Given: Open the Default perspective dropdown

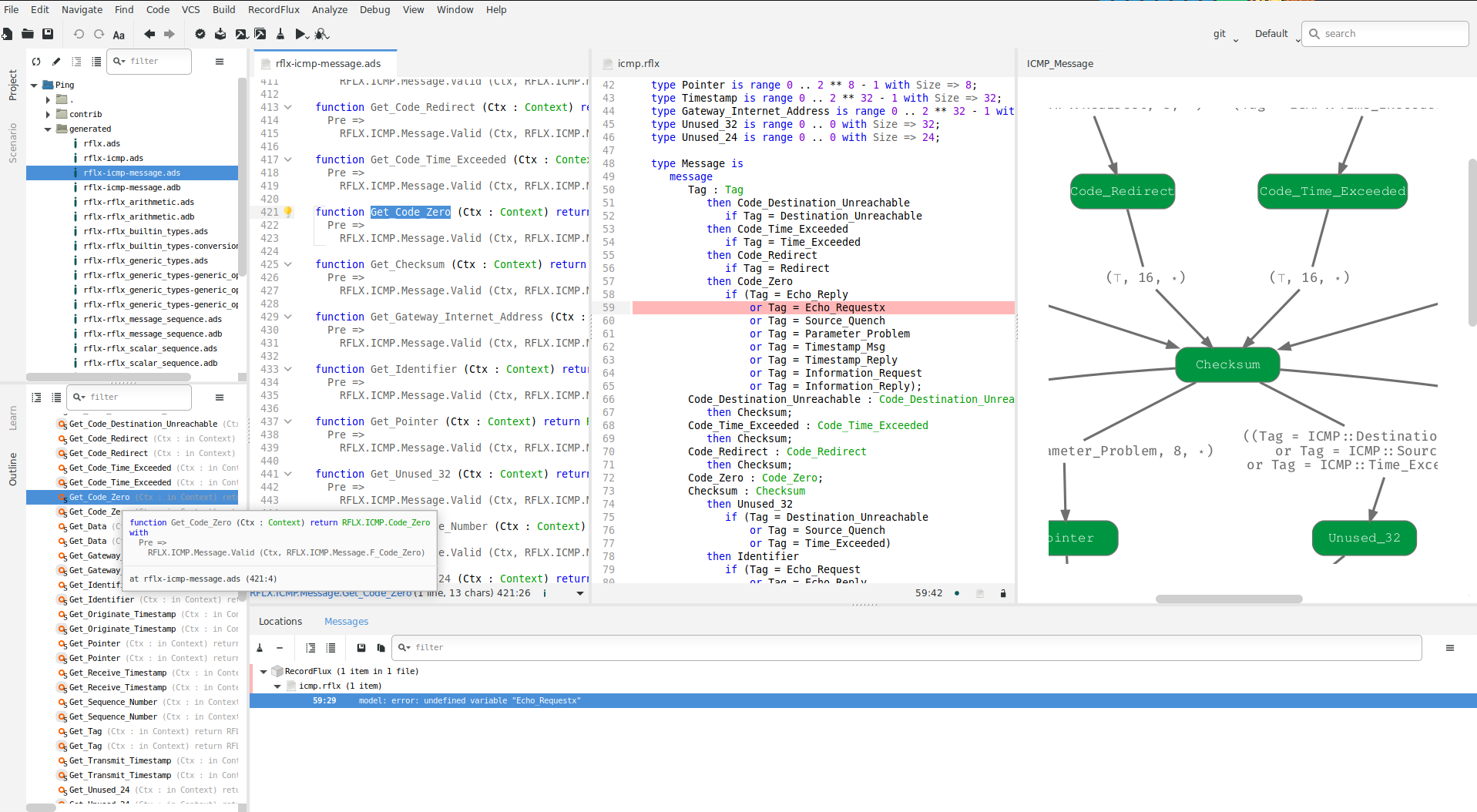Looking at the screenshot, I should pyautogui.click(x=1276, y=34).
